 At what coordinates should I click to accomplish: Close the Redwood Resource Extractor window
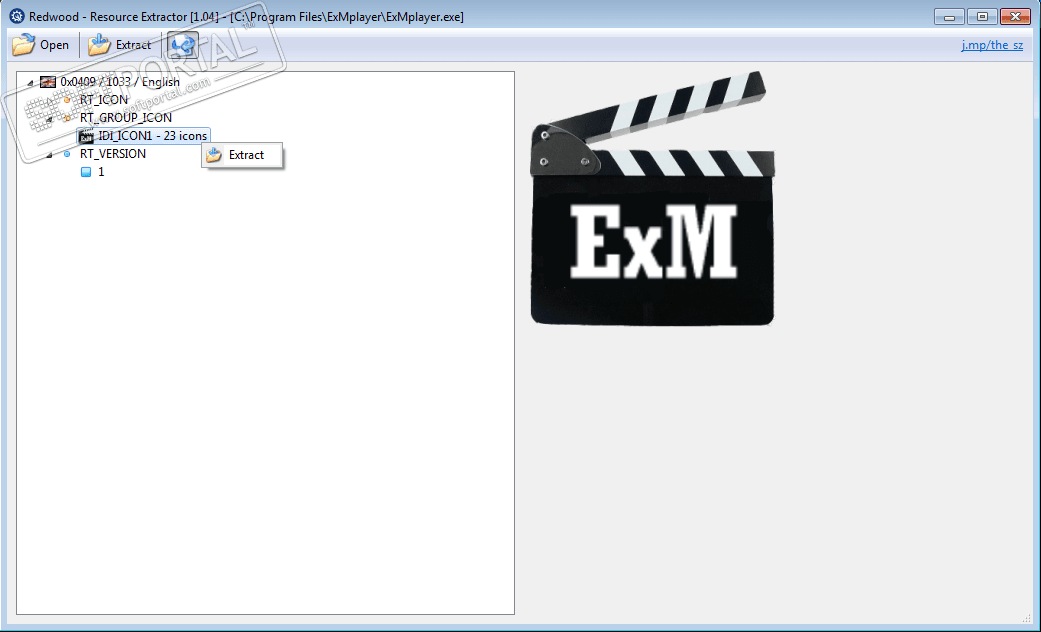tap(1015, 17)
